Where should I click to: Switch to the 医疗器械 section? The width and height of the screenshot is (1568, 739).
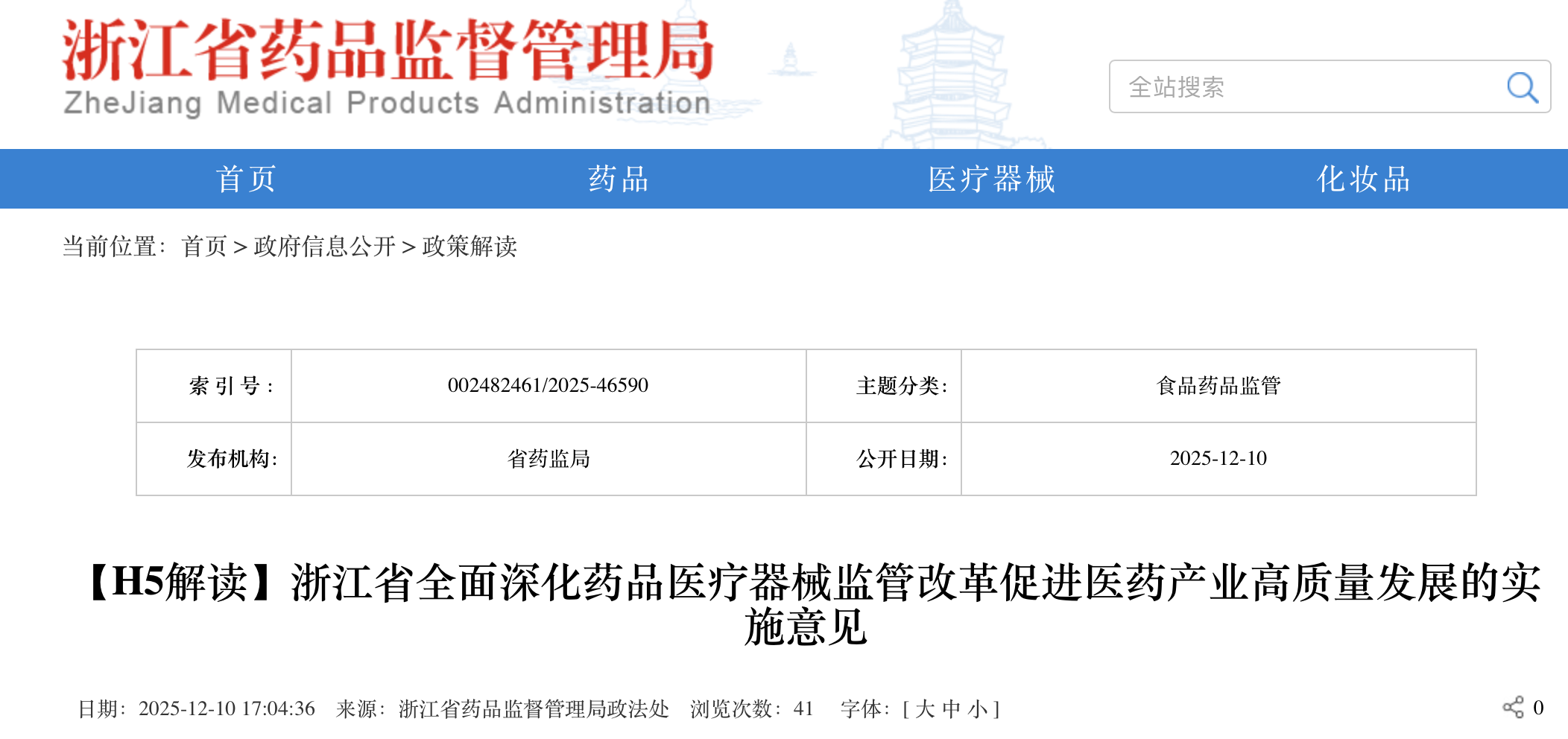(991, 179)
